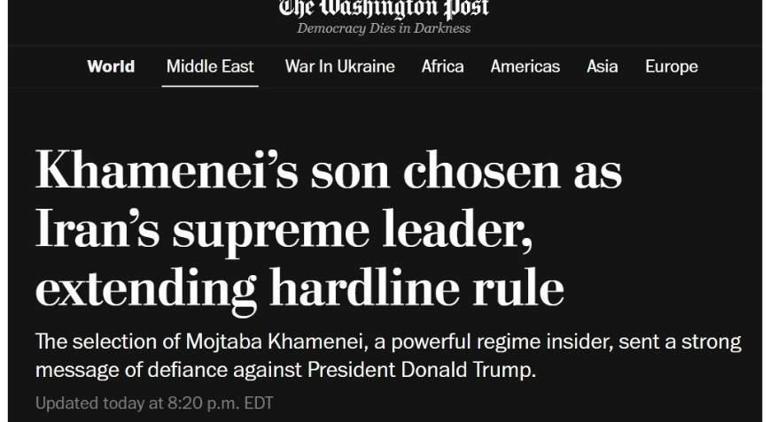Open the World section
This screenshot has height=422, width=770.
coord(111,67)
